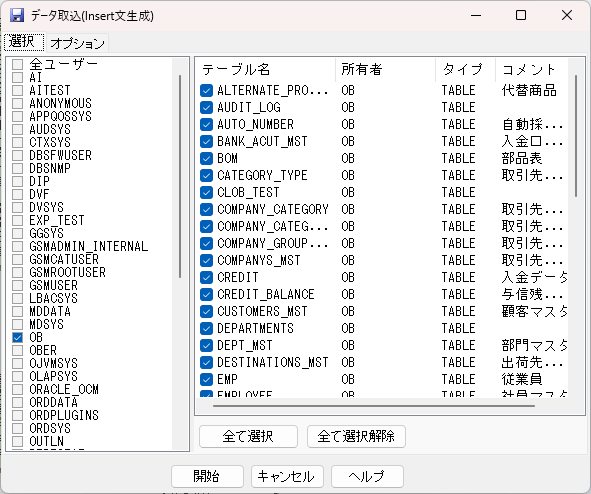
Task: Uncheck the CREDIT_BALANCE table checkbox
Action: pos(206,294)
